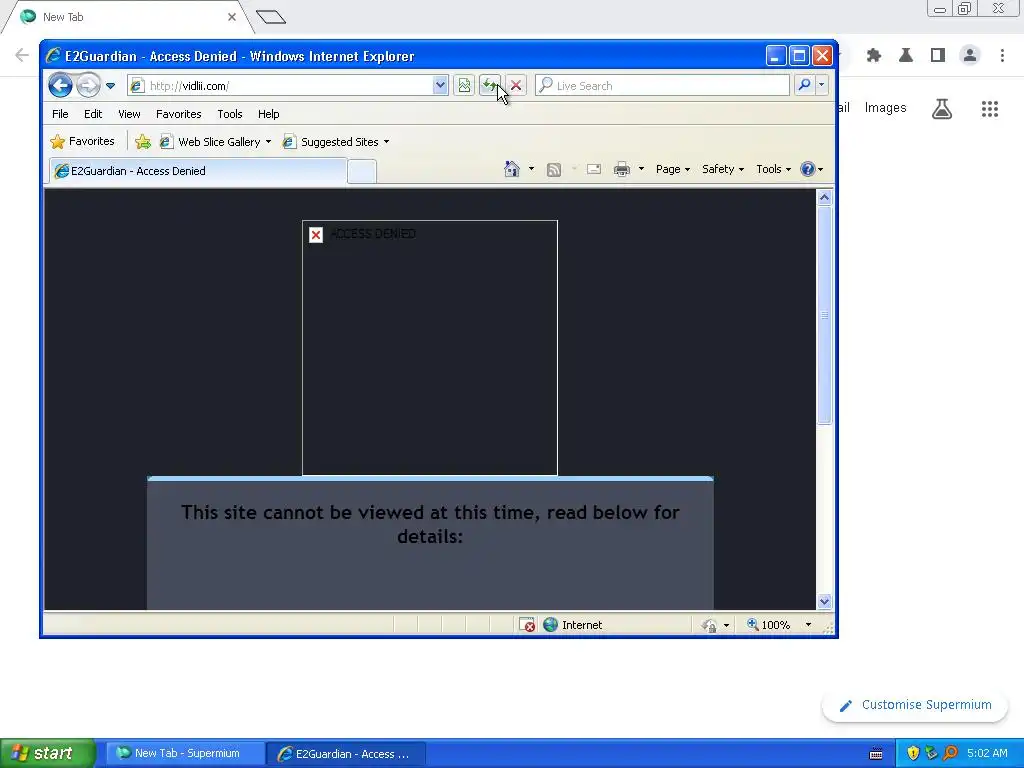This screenshot has width=1024, height=768.
Task: Click the Start button
Action: pos(47,753)
